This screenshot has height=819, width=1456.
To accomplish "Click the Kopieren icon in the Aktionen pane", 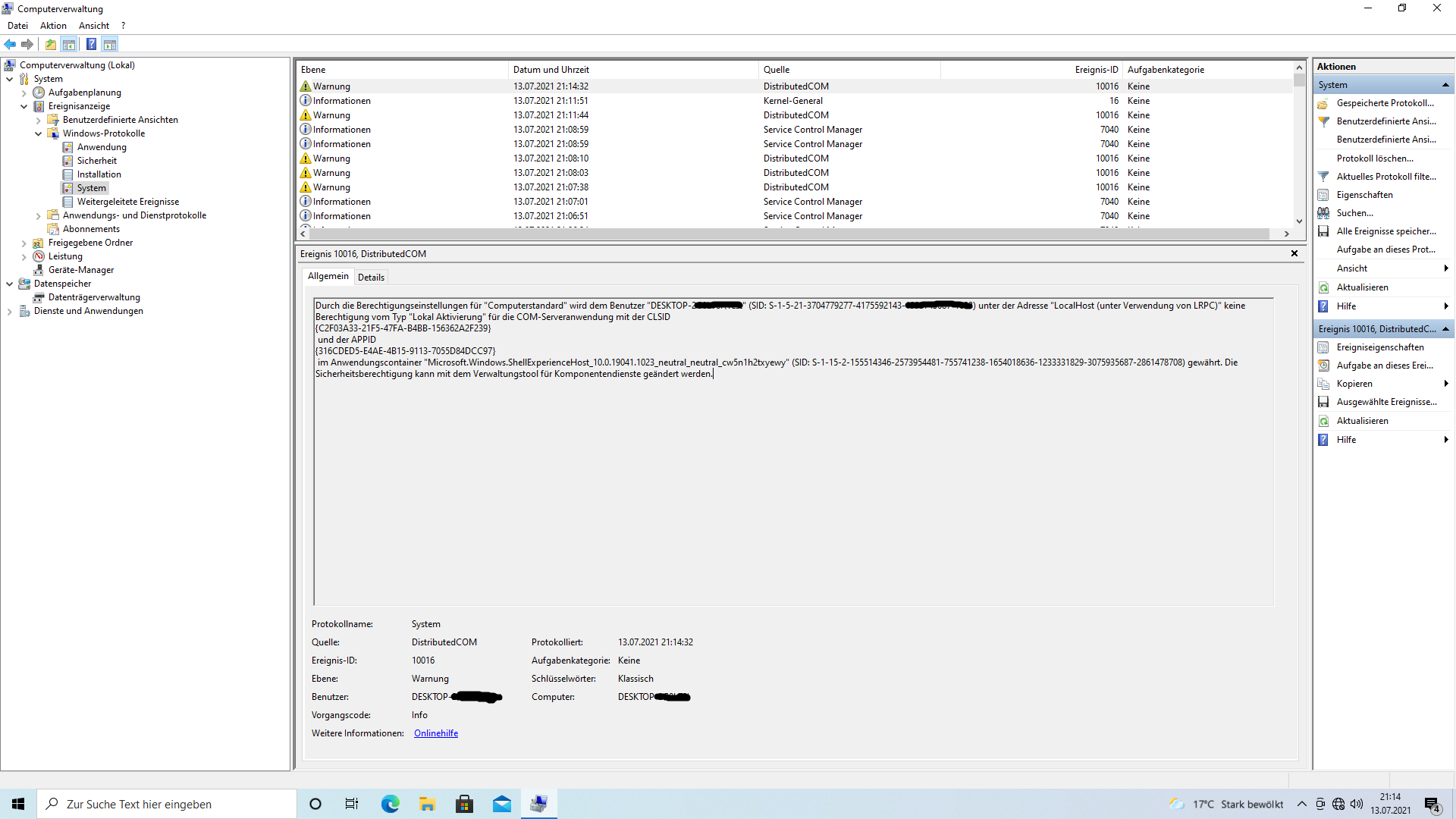I will tap(1323, 384).
